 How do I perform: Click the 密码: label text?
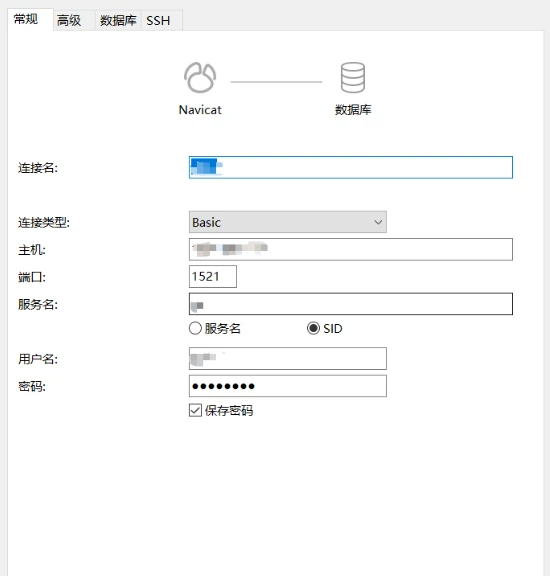[32, 386]
